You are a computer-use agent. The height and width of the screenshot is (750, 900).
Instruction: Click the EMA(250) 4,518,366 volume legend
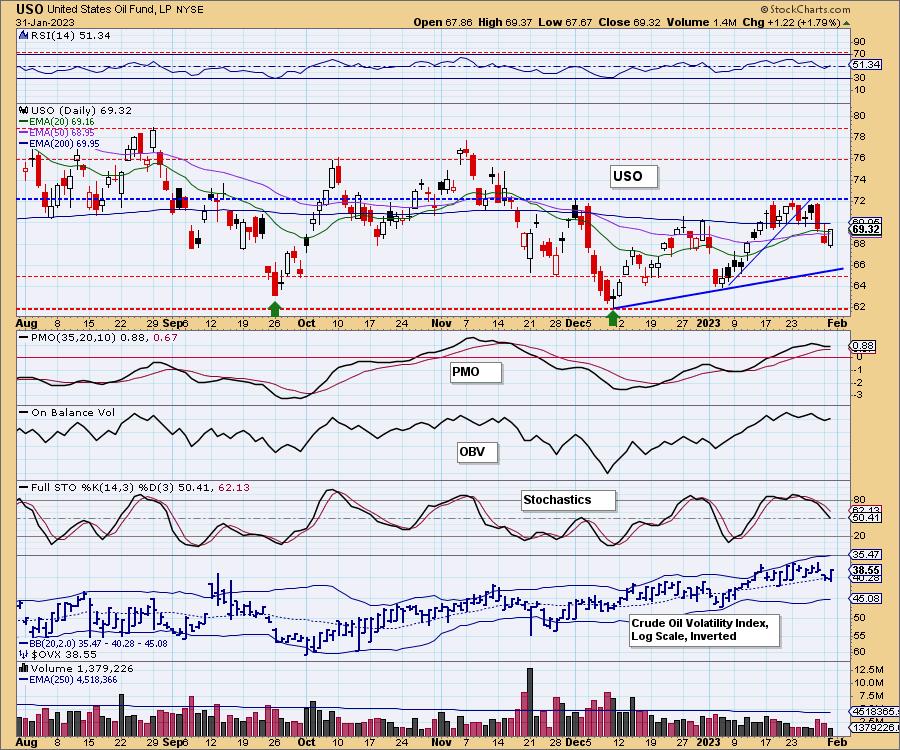[68, 680]
